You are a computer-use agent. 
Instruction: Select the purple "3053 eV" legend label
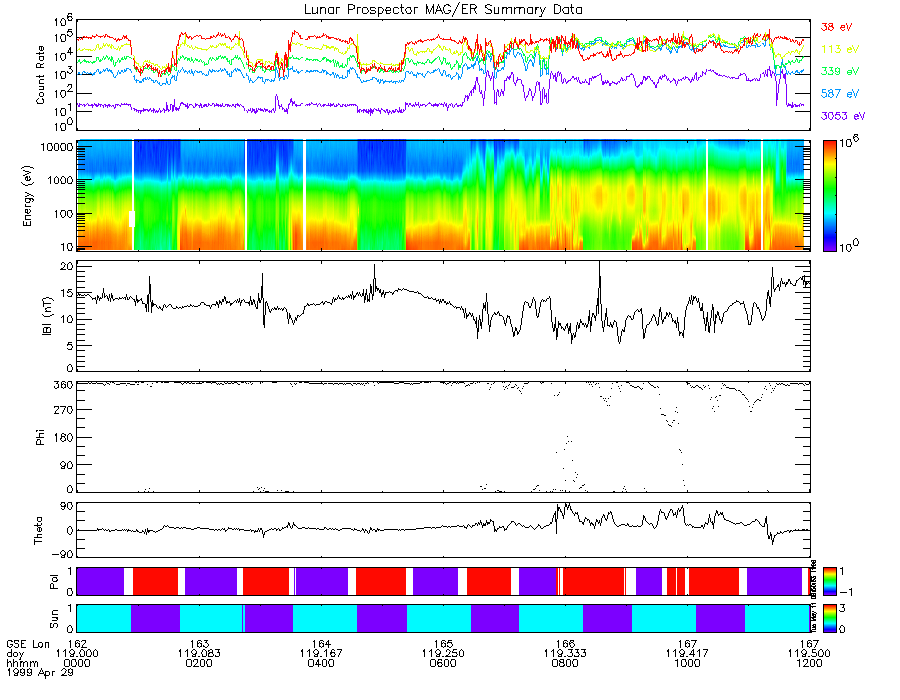click(x=843, y=116)
